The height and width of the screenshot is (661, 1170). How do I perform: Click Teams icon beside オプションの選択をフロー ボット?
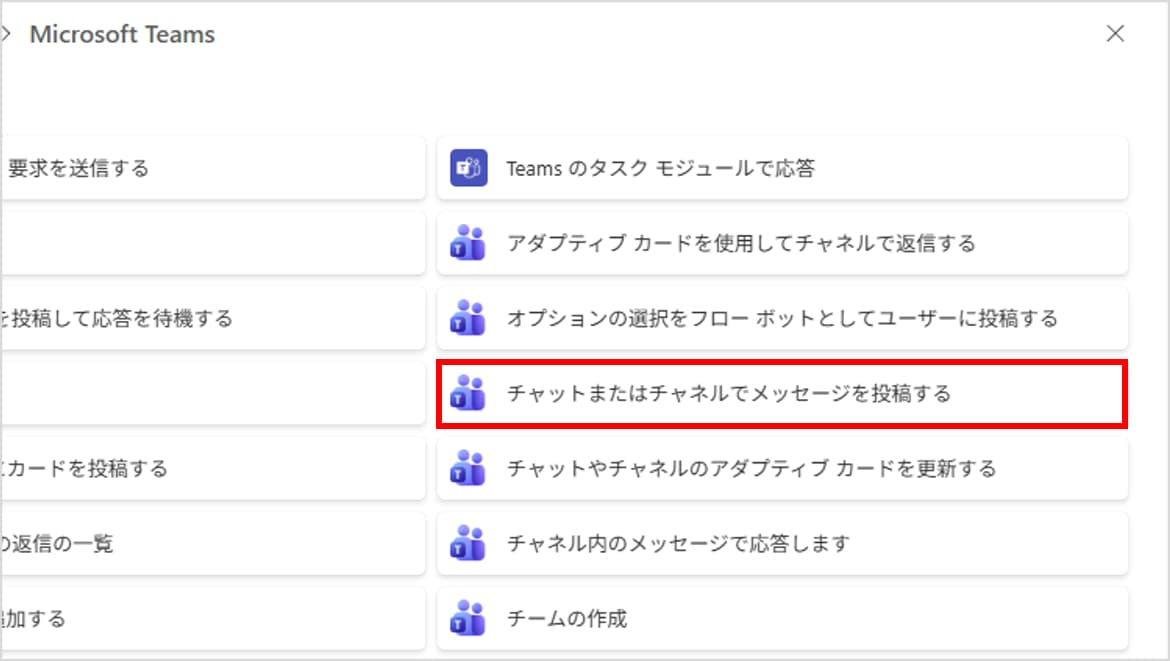coord(468,318)
